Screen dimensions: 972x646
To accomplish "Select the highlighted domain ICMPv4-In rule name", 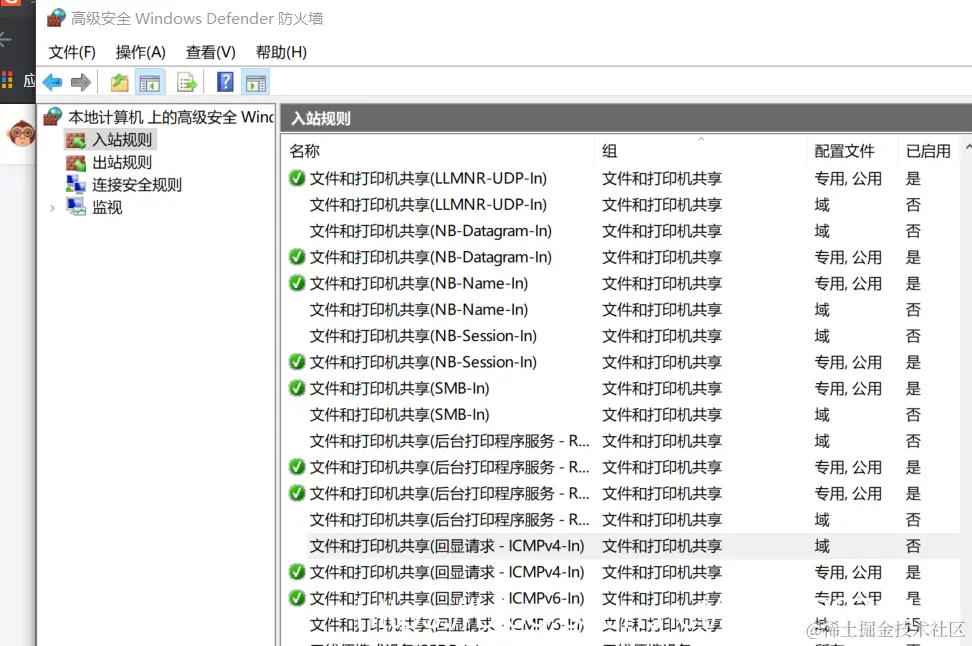I will (447, 546).
